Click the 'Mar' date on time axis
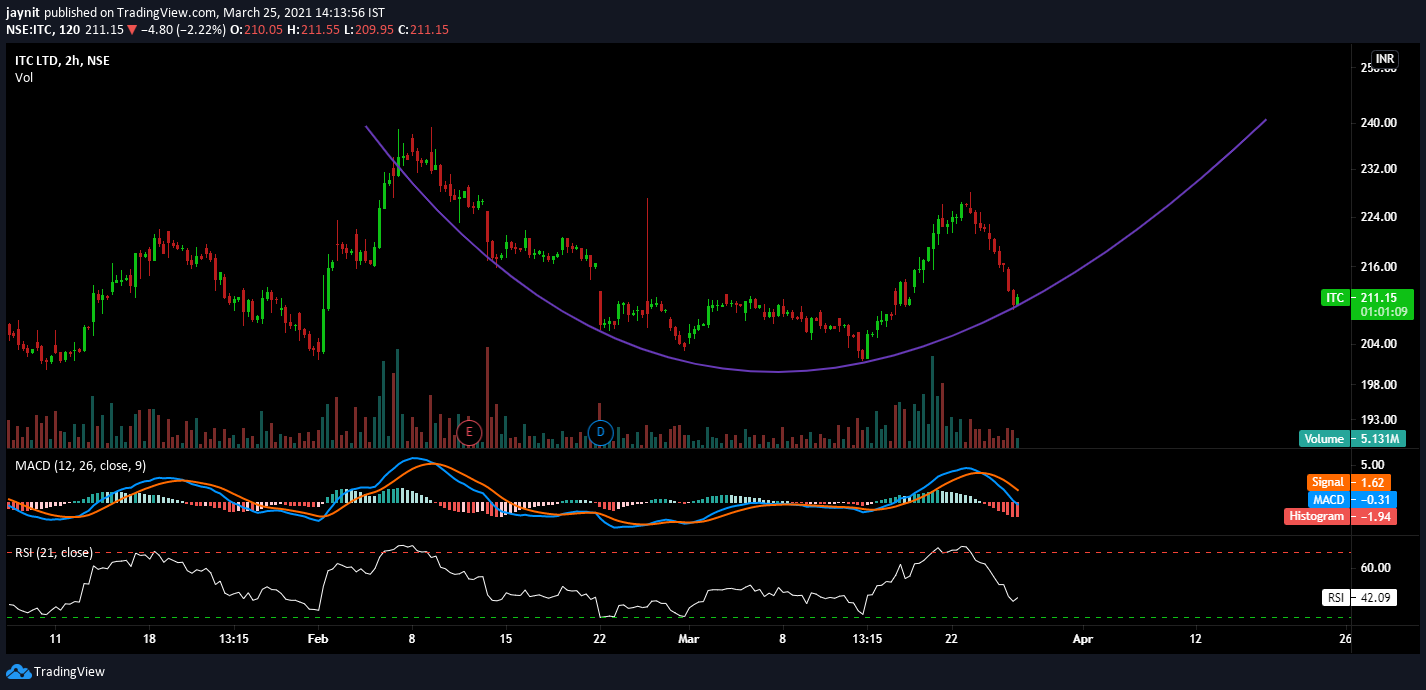This screenshot has width=1426, height=690. pyautogui.click(x=689, y=638)
